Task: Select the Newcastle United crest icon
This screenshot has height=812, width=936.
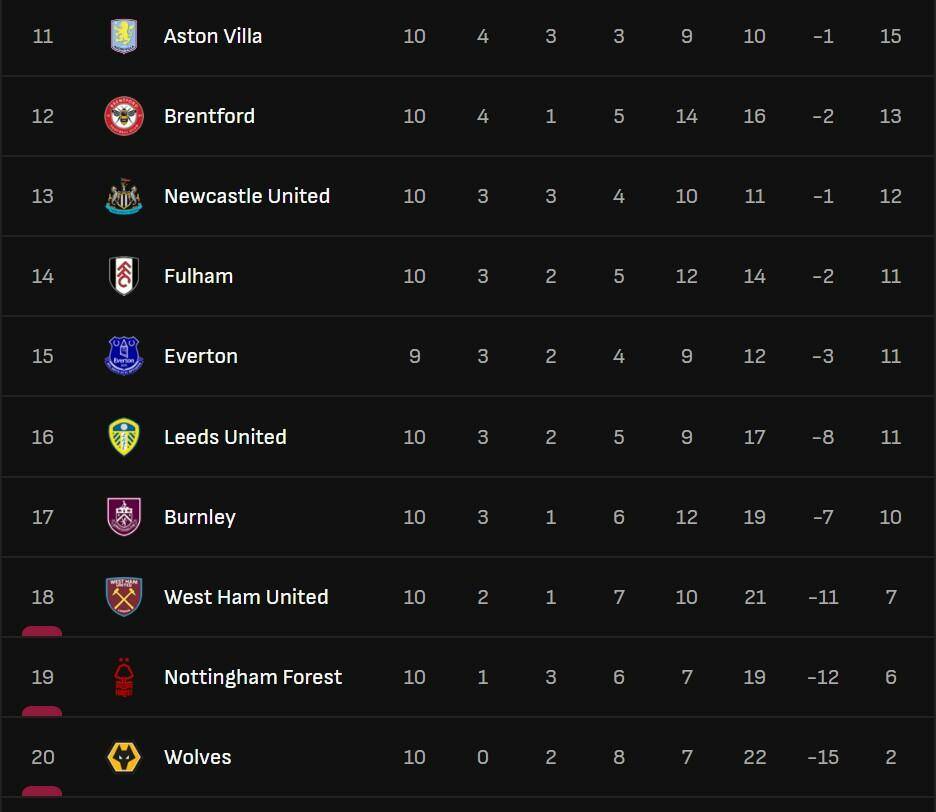Action: pos(124,196)
